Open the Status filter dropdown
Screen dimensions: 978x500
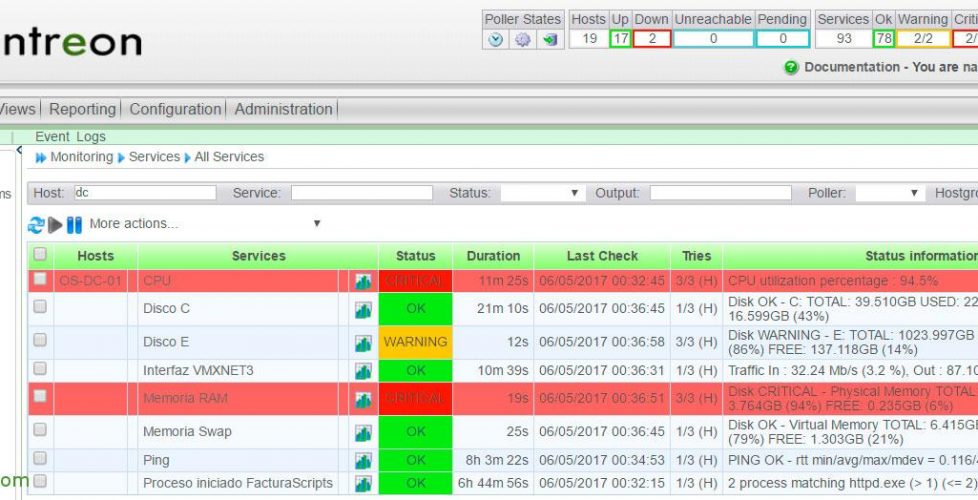pos(542,193)
